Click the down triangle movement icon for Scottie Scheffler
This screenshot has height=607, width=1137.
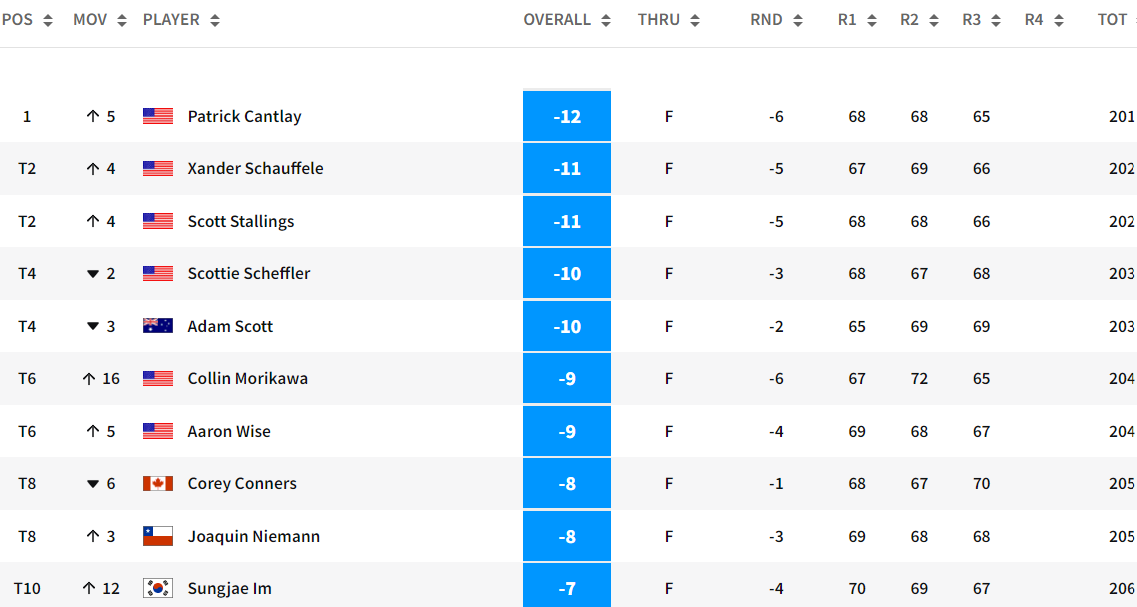pos(93,274)
